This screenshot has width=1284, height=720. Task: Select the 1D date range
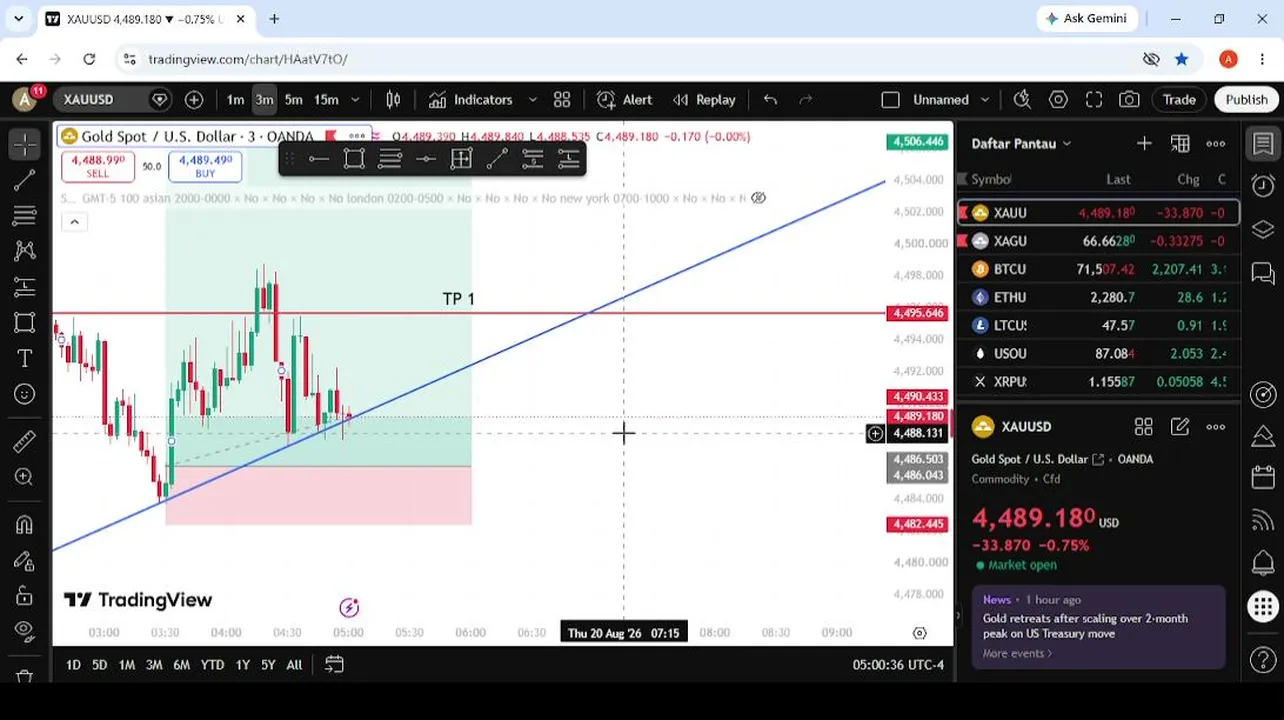[x=73, y=664]
